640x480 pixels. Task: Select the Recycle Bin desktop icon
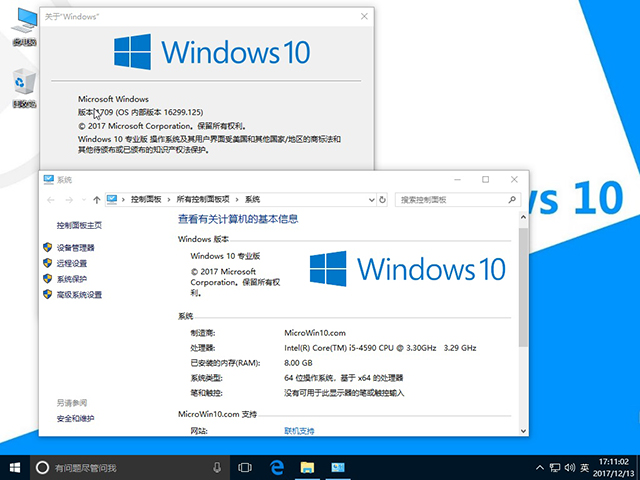[x=24, y=88]
